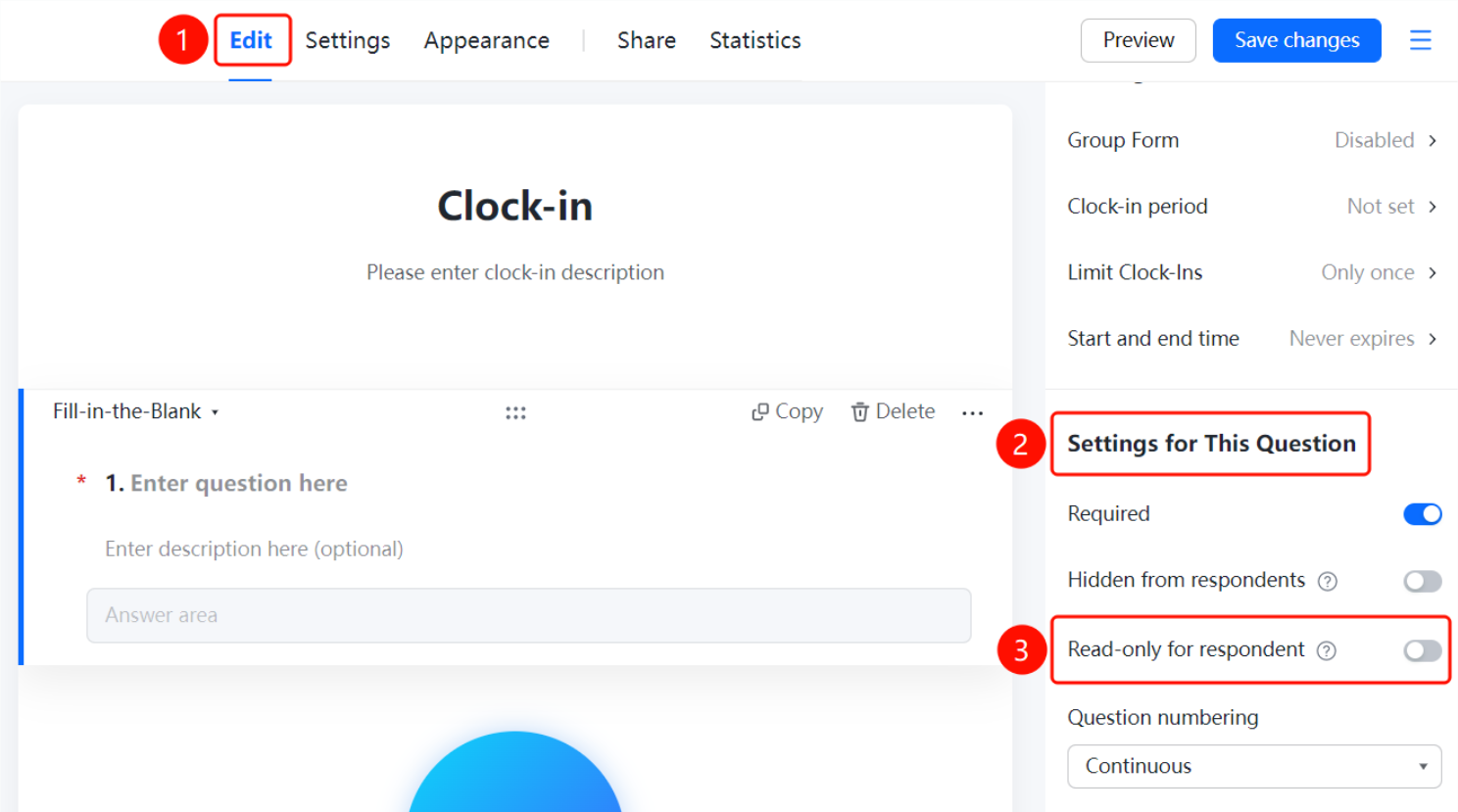The height and width of the screenshot is (812, 1458).
Task: Click help icon beside Read-only for respondent
Action: point(1327,650)
